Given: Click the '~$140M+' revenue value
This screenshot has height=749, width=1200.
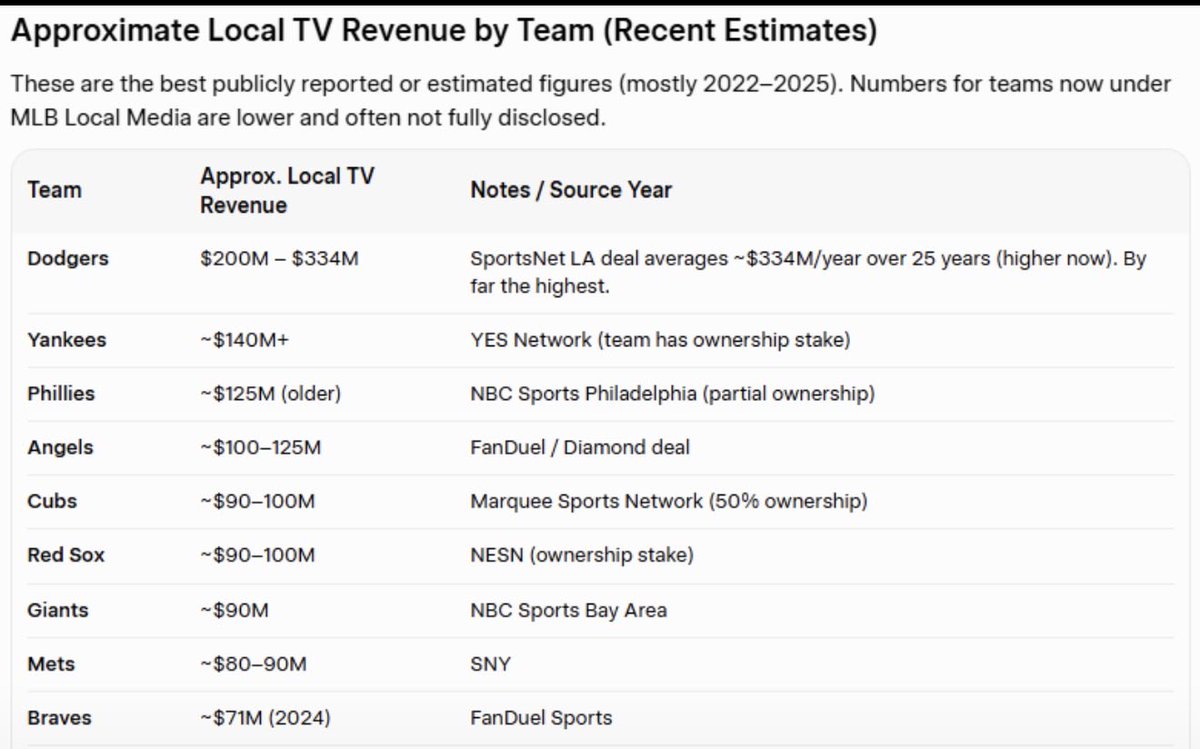Looking at the screenshot, I should (x=245, y=340).
